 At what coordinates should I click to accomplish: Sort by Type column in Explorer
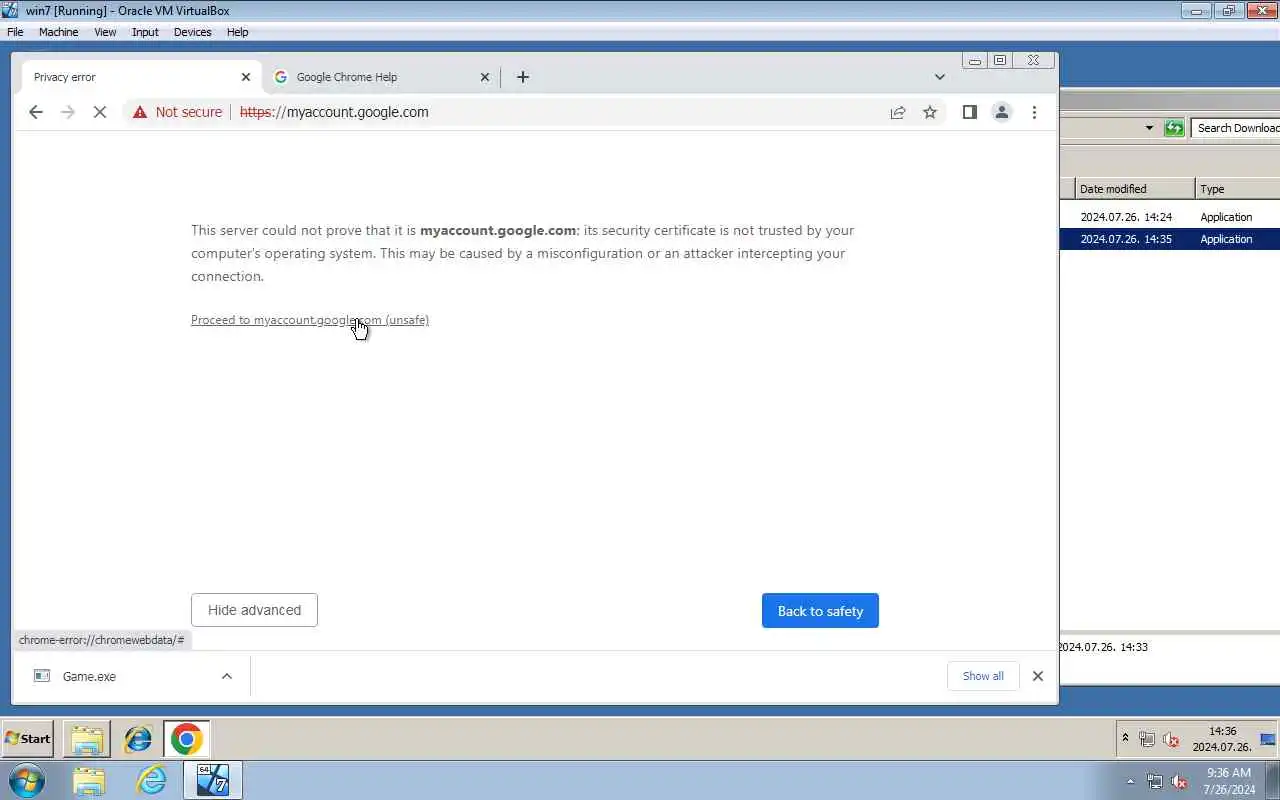coord(1238,189)
